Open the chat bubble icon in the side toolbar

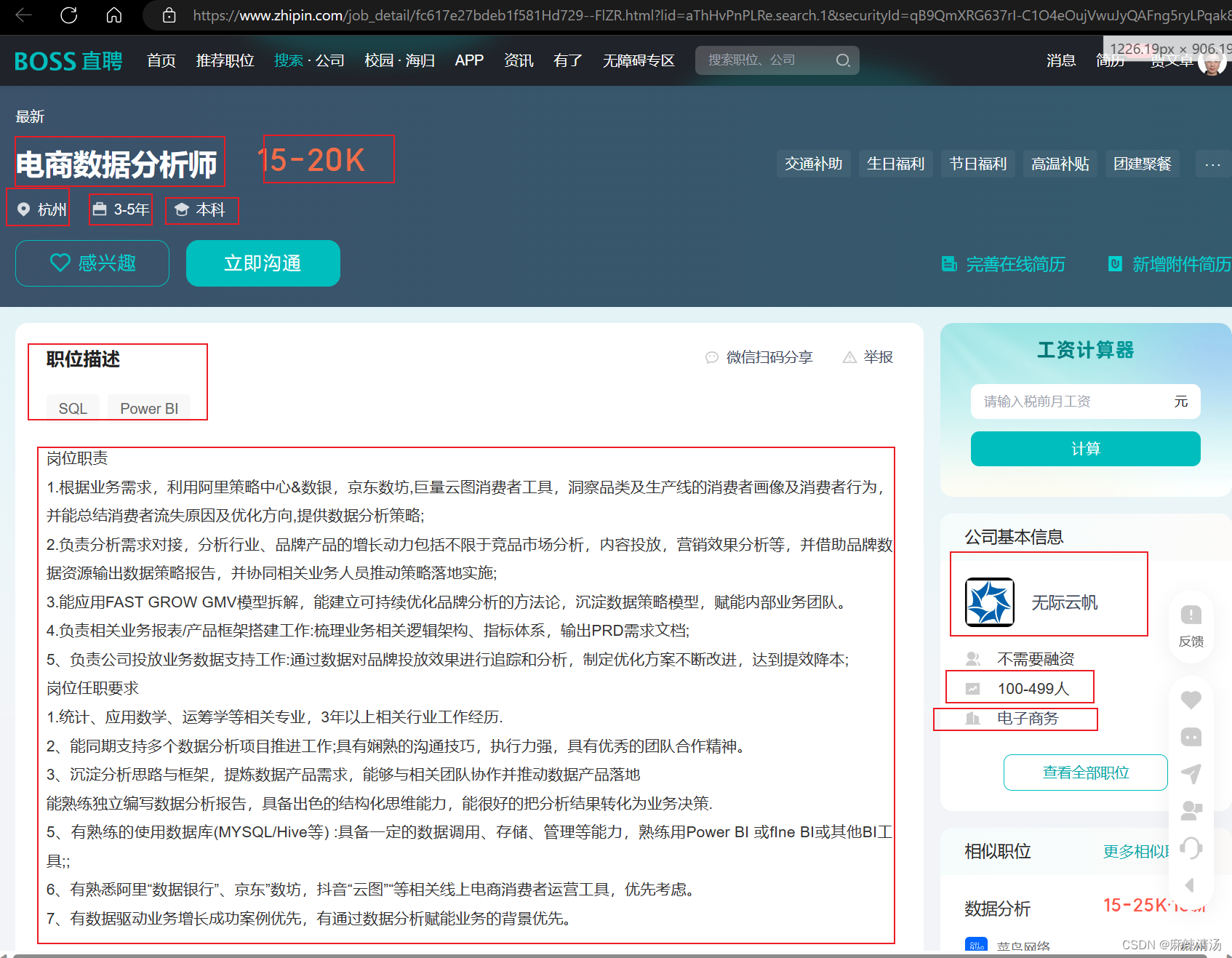1191,737
